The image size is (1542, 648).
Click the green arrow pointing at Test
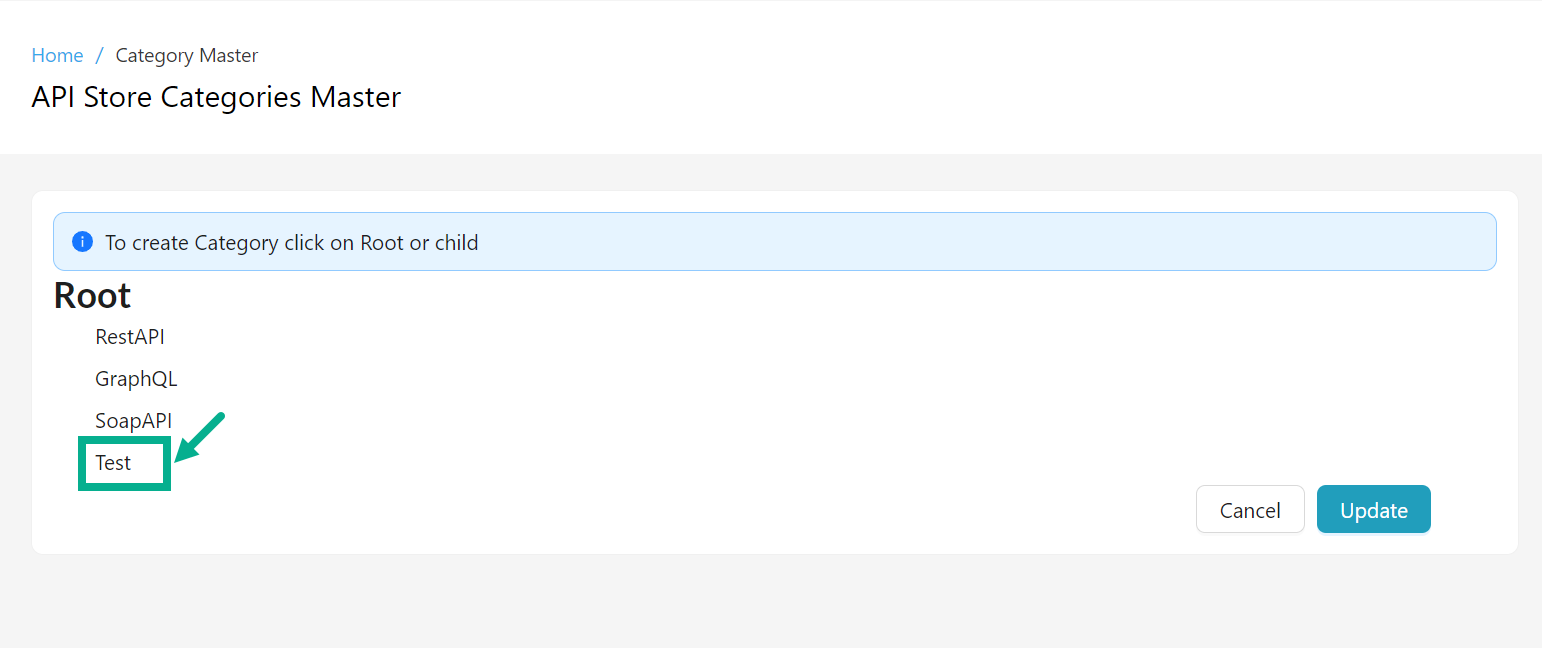point(199,439)
